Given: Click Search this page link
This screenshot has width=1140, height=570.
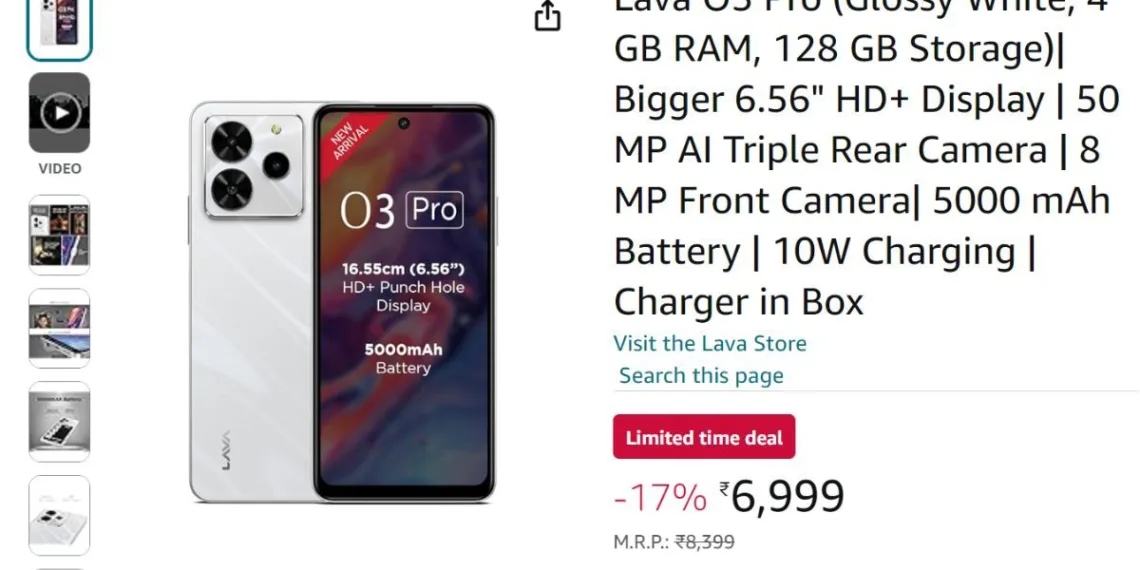Looking at the screenshot, I should [701, 376].
